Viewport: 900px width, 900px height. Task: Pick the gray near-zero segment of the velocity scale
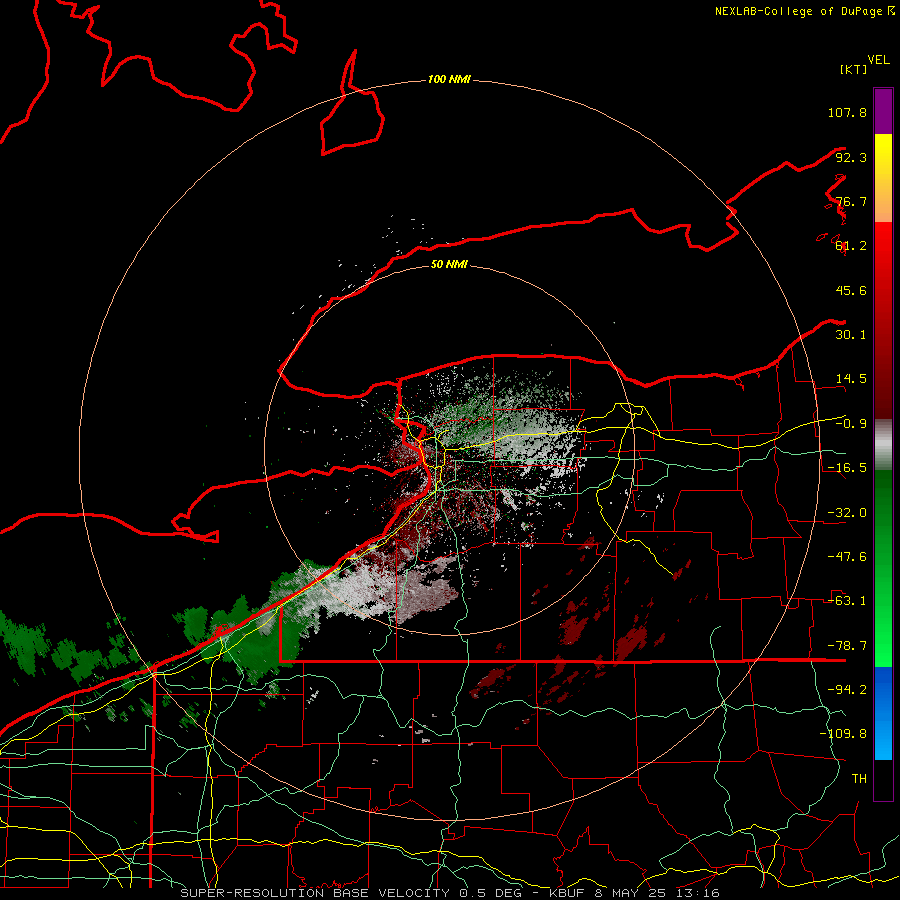883,445
